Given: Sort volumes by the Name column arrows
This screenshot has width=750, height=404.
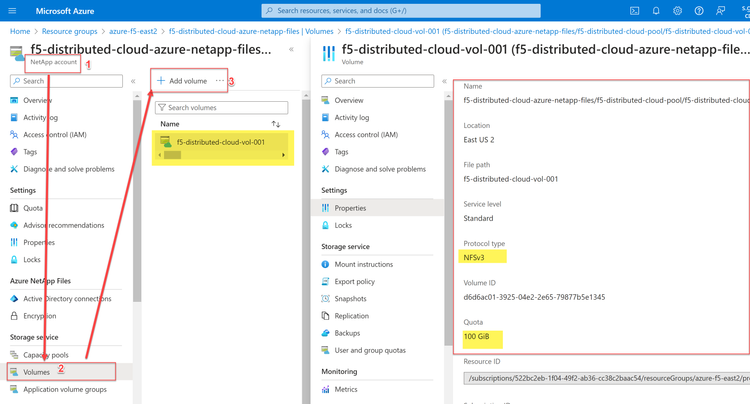Looking at the screenshot, I should (276, 124).
